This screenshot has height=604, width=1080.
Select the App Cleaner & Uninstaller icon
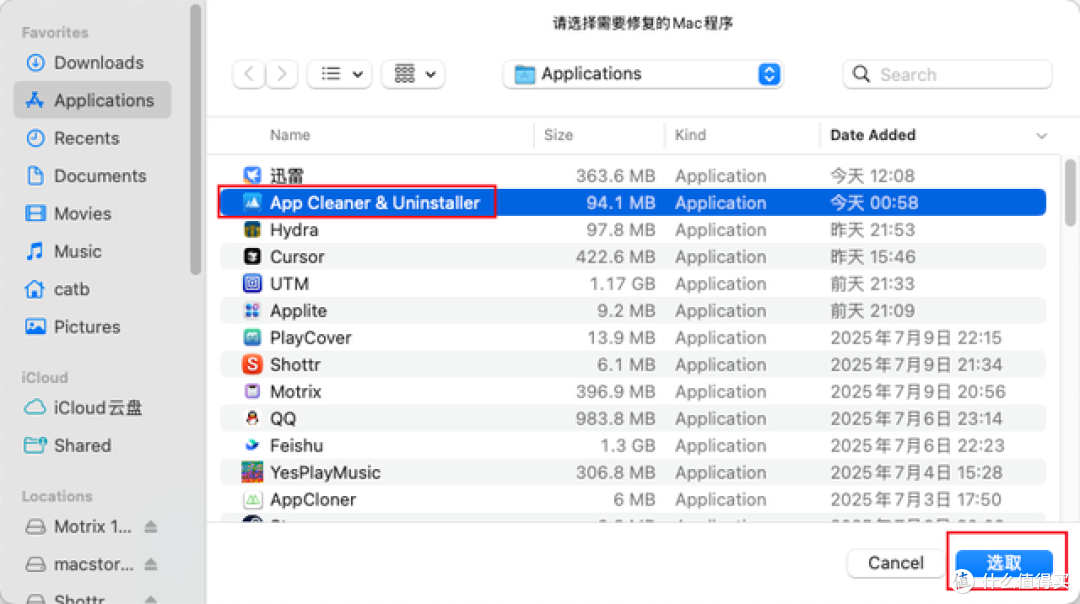pyautogui.click(x=252, y=202)
